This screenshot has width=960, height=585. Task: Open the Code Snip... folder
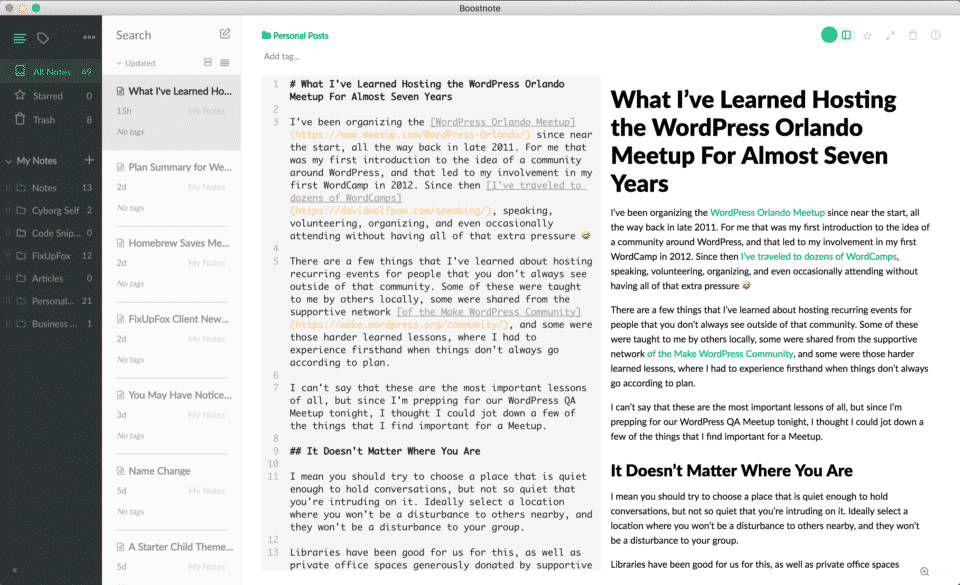(x=51, y=233)
